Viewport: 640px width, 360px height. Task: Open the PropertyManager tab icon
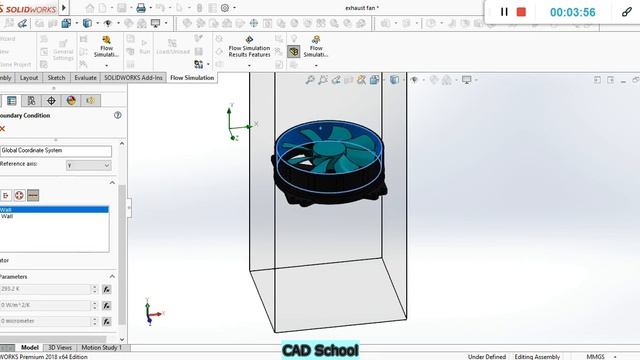(x=12, y=100)
